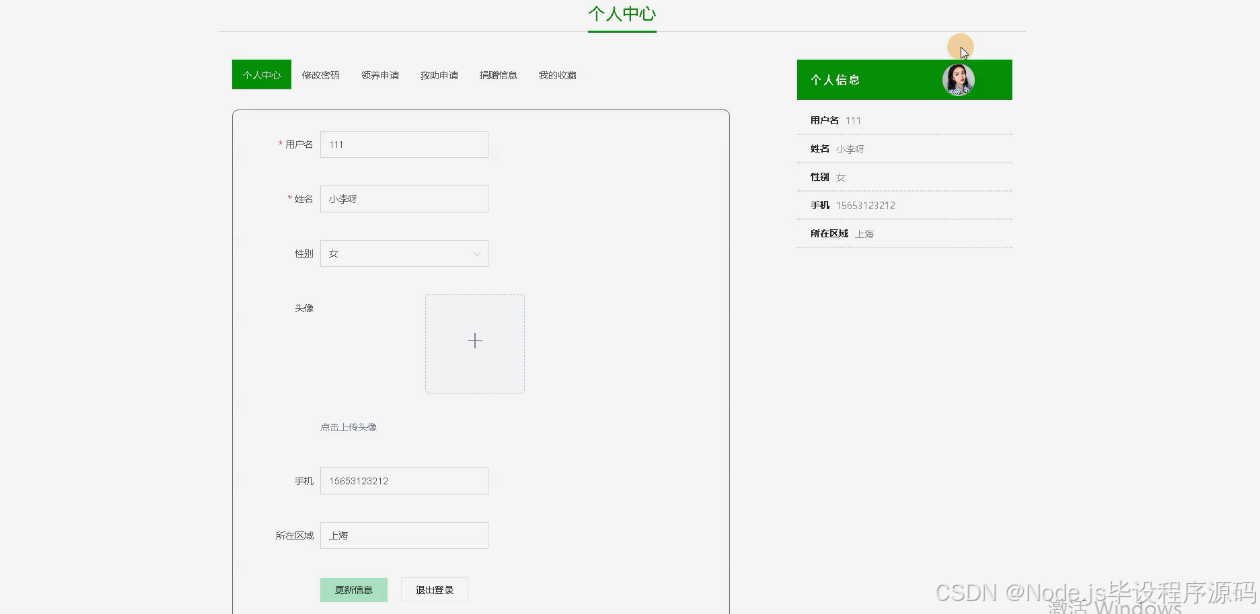Click the 点击上传头像 hint text
The image size is (1260, 614).
tap(348, 427)
